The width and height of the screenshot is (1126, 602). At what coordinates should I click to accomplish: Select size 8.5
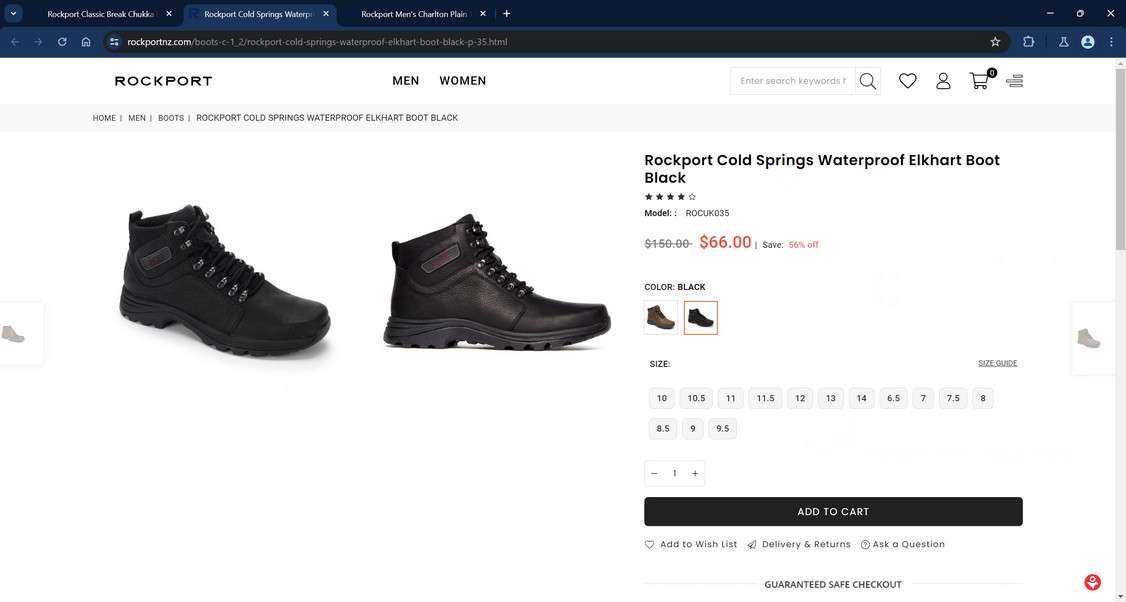point(663,428)
